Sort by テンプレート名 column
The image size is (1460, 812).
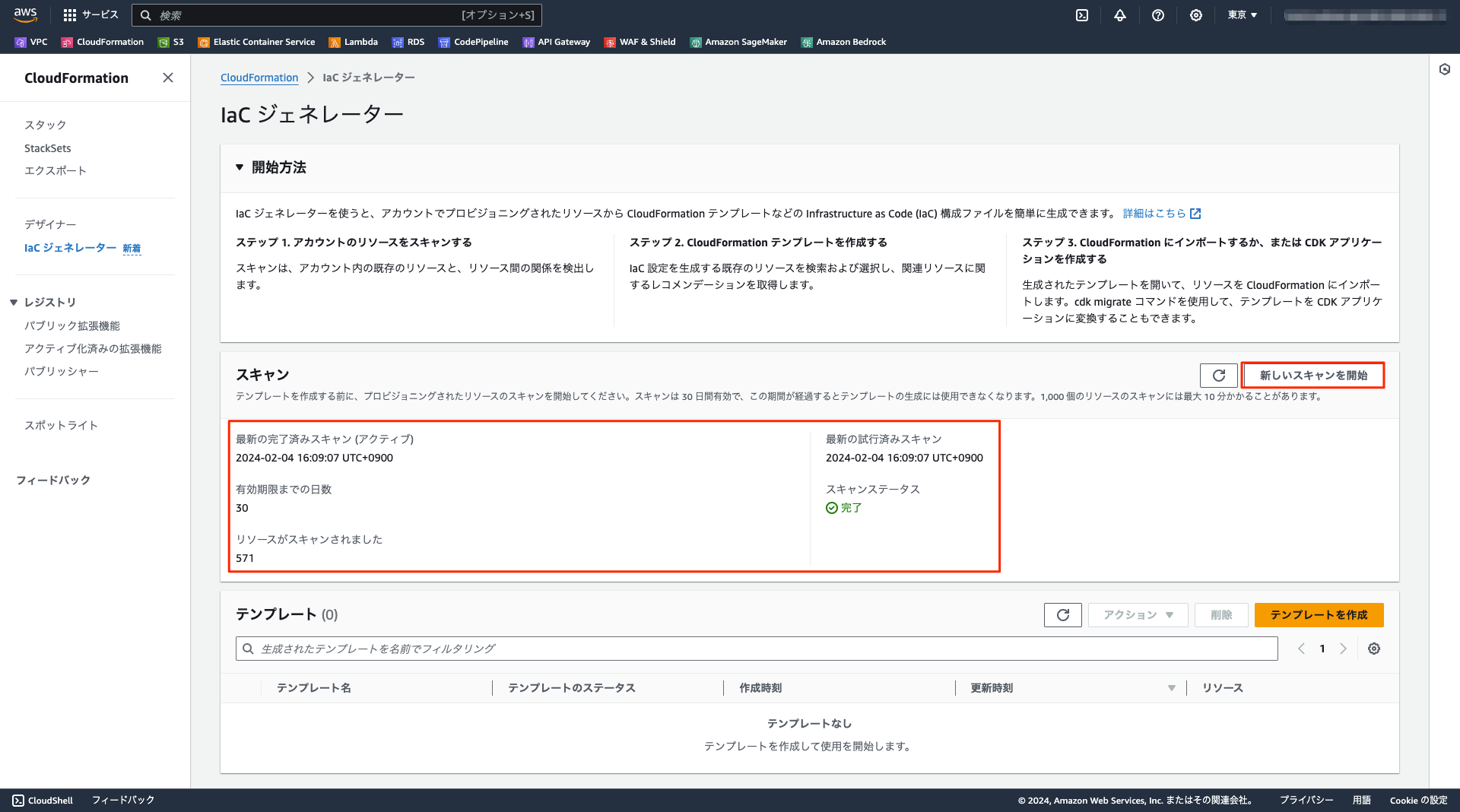point(313,688)
